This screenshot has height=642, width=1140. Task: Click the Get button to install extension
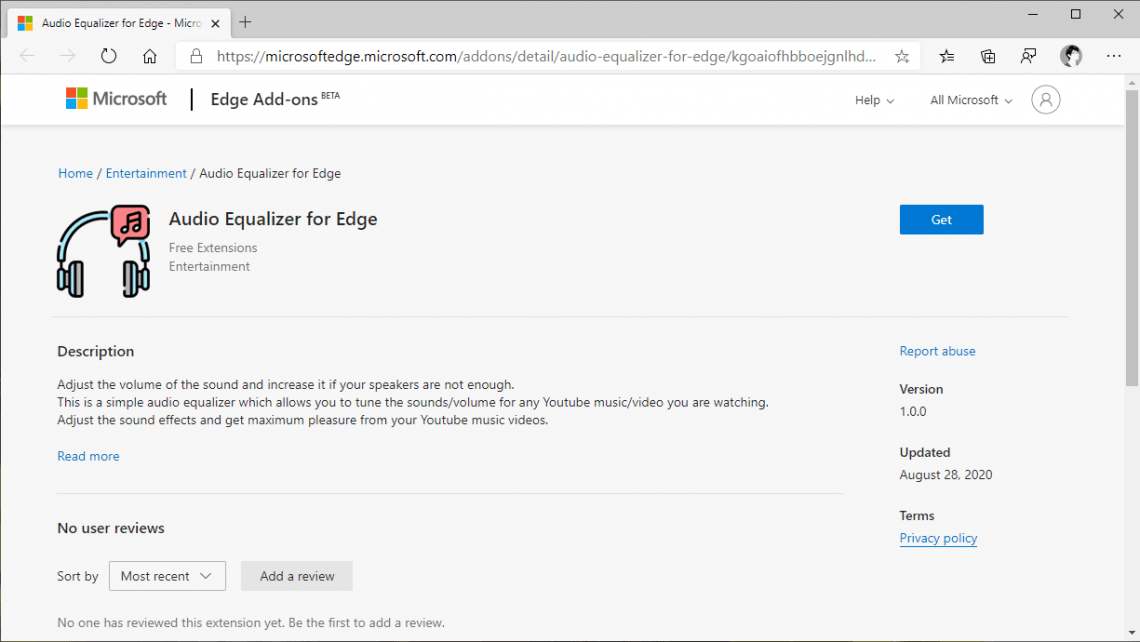pos(940,219)
